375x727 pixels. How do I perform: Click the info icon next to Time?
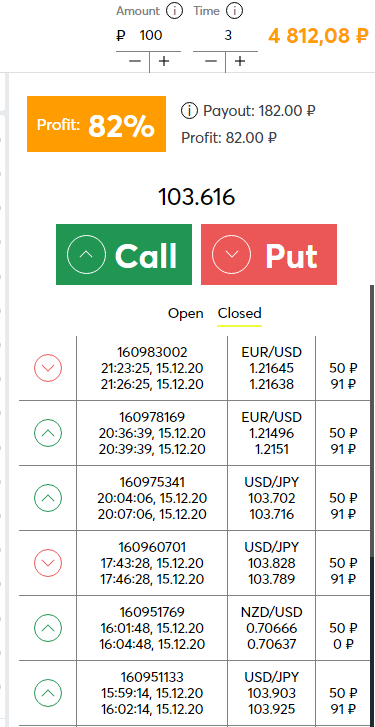tap(235, 11)
